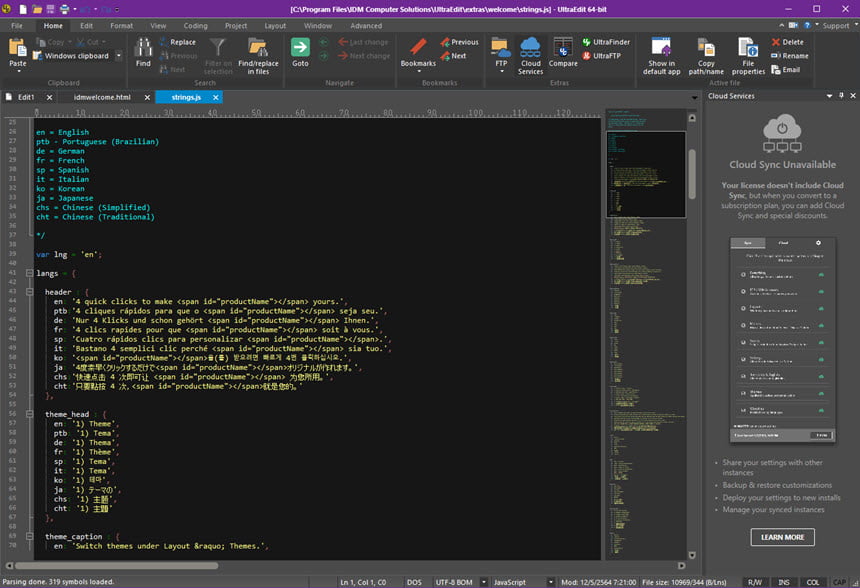This screenshot has width=860, height=588.
Task: Close the strings.js tab
Action: tap(216, 97)
